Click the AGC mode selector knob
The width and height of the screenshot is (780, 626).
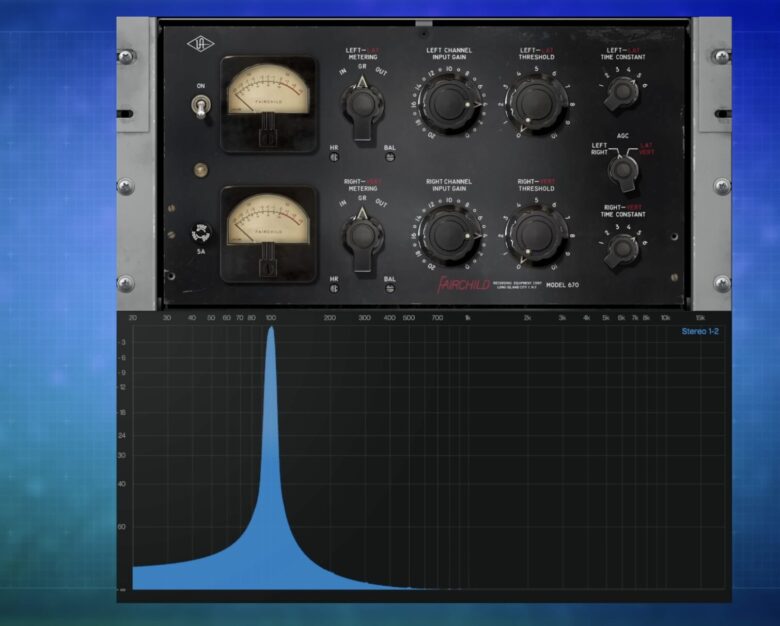click(x=623, y=170)
